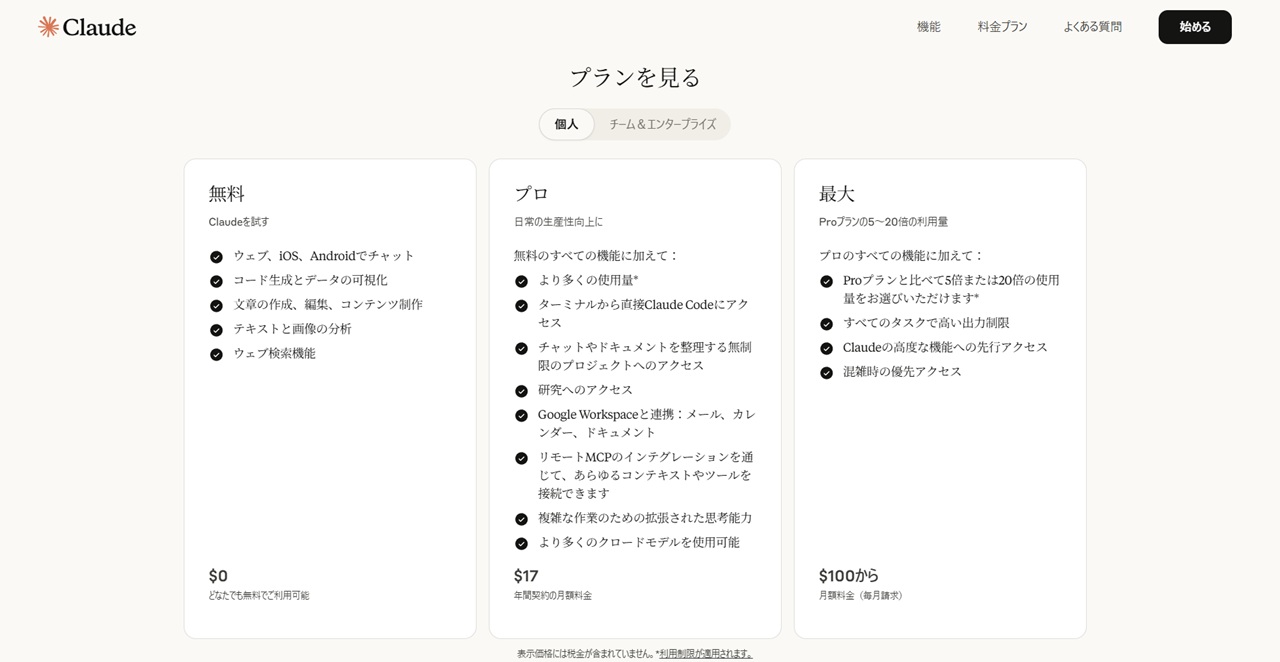1280x662 pixels.
Task: Open the よくある質問 navigation link
Action: click(x=1092, y=27)
